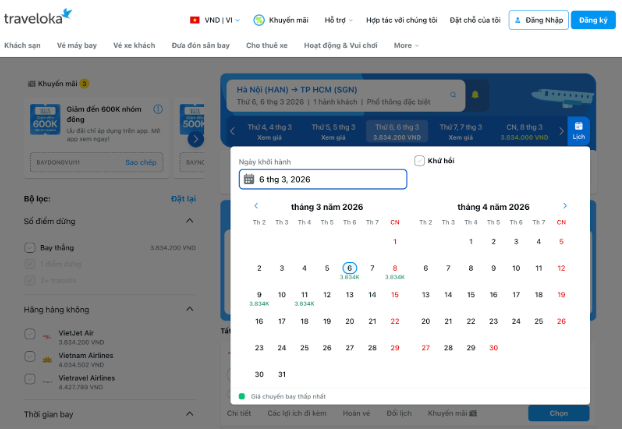Tick the Vietnam Airlines filter checkbox

[30, 356]
